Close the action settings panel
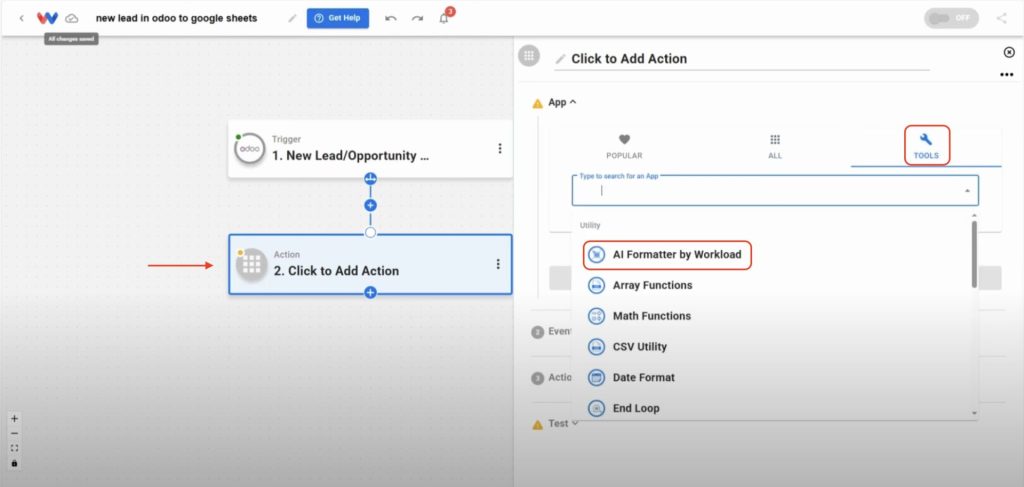This screenshot has height=487, width=1024. (1009, 52)
